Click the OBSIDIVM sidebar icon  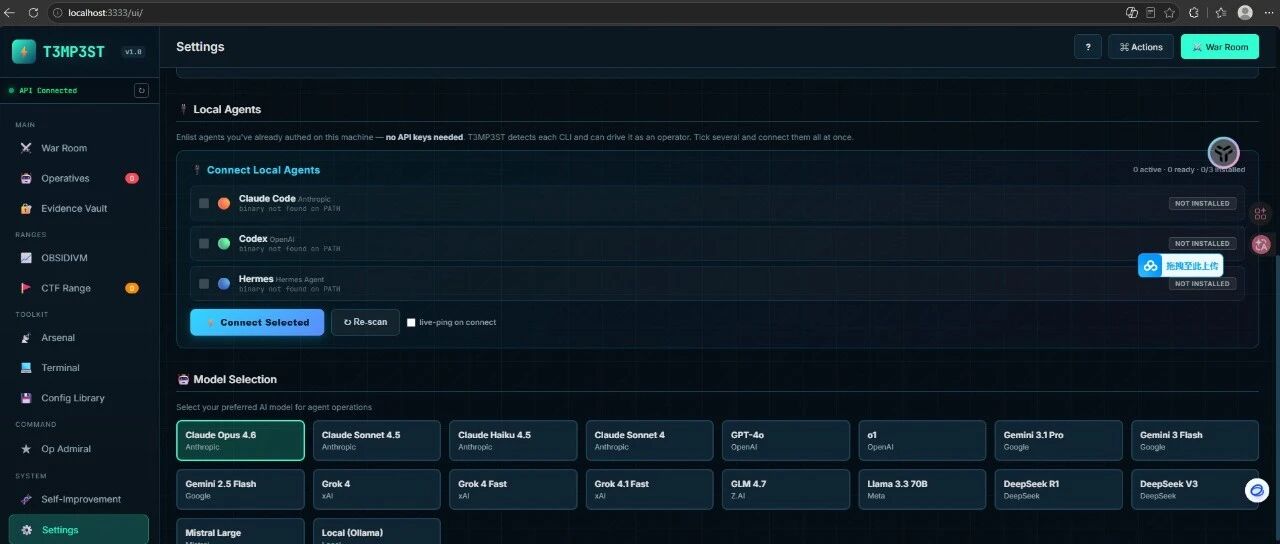pos(27,258)
